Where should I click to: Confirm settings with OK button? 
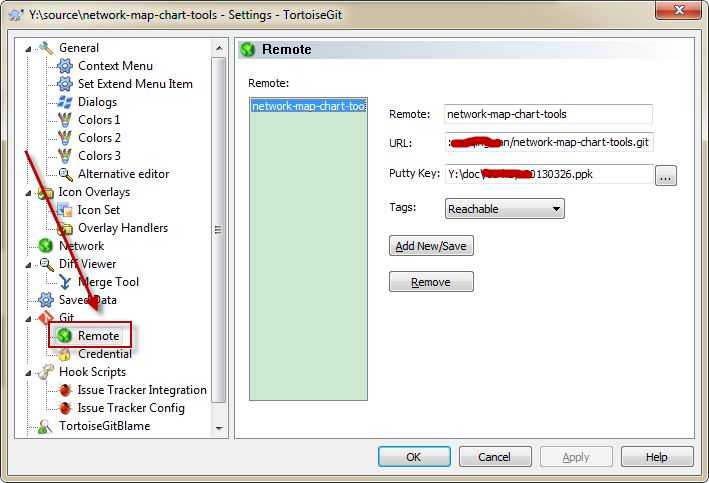(414, 457)
